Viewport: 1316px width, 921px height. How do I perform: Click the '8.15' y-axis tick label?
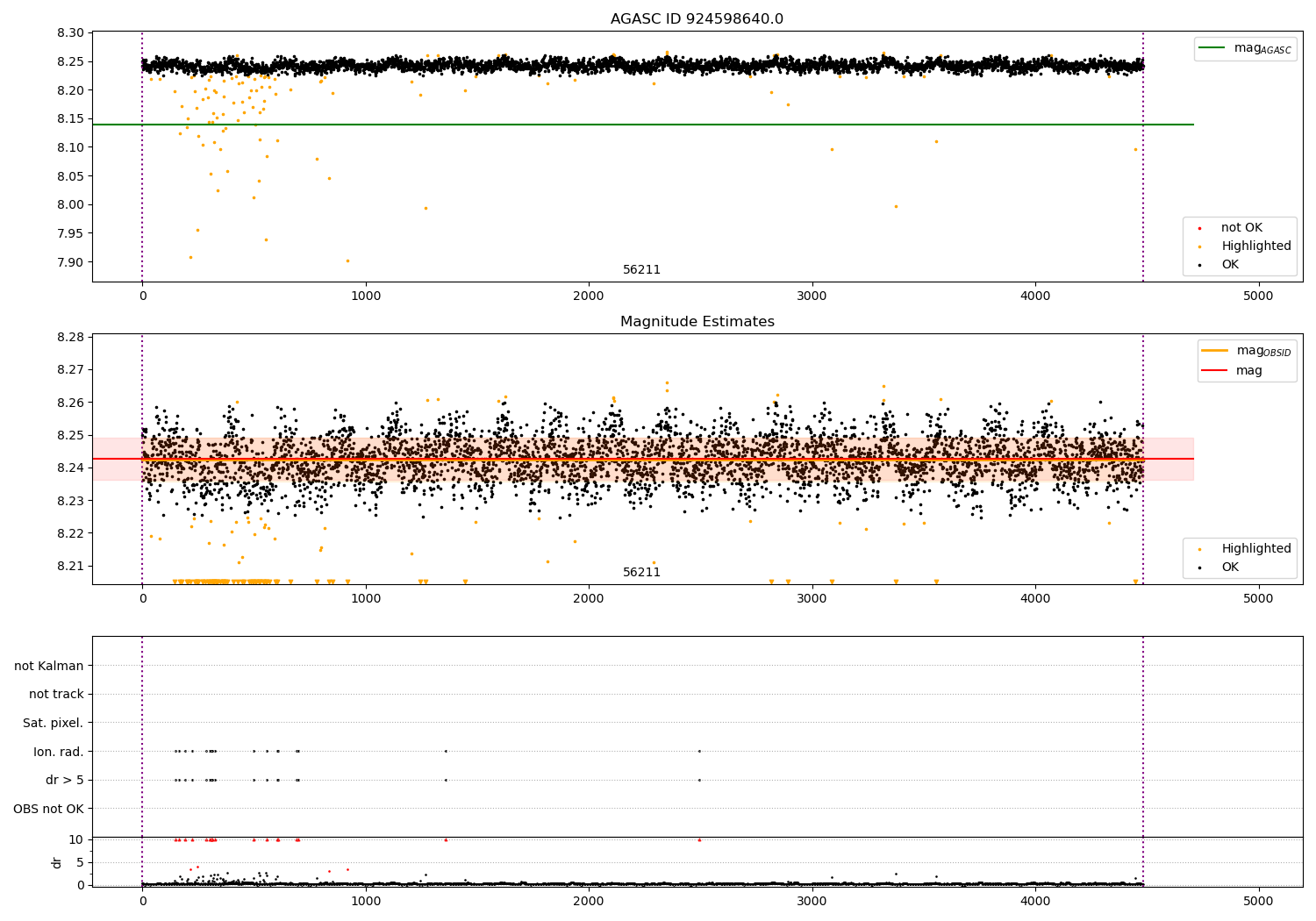coord(70,118)
